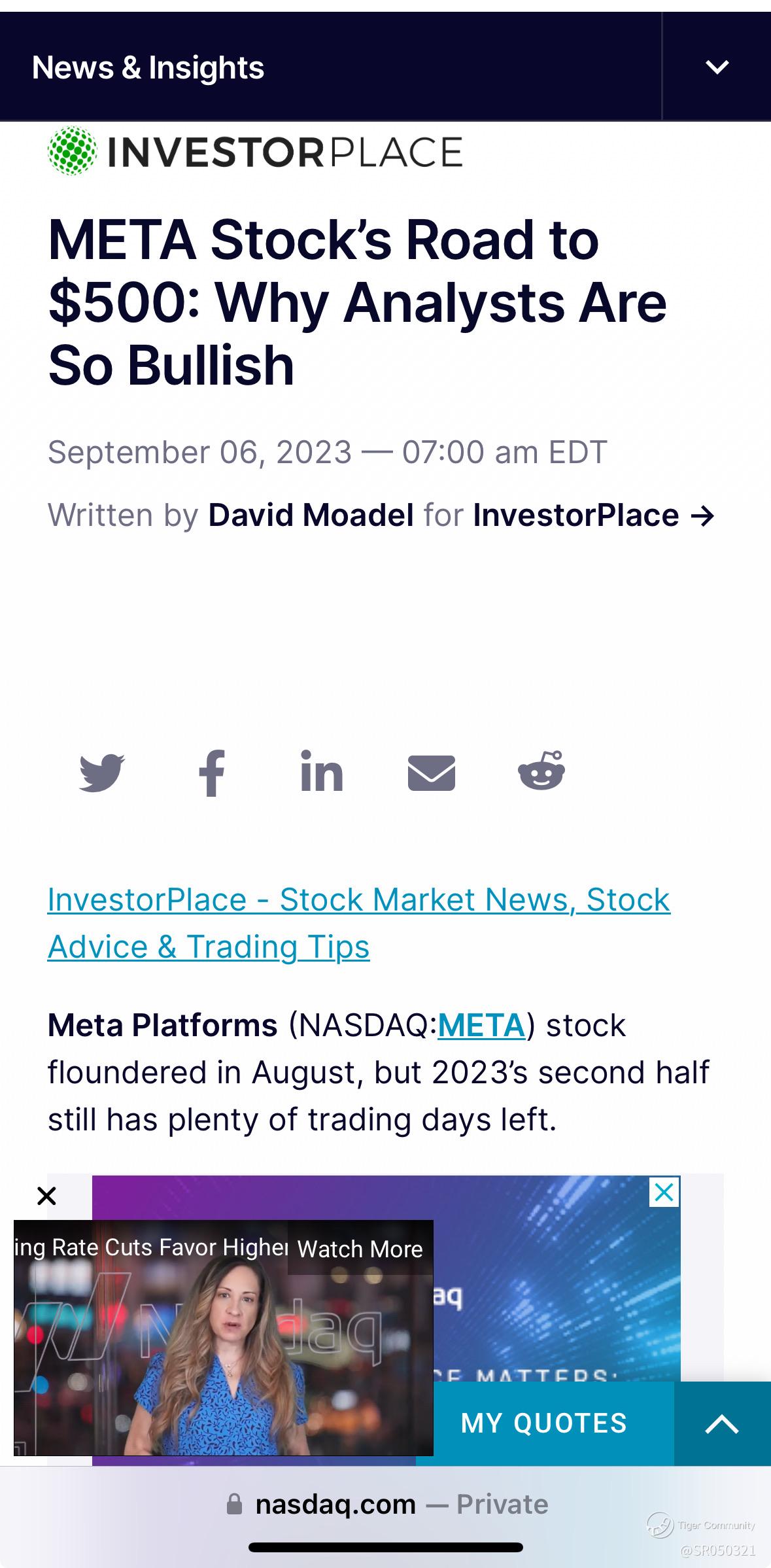Click Watch More on video
This screenshot has height=1568, width=771.
pos(360,1249)
